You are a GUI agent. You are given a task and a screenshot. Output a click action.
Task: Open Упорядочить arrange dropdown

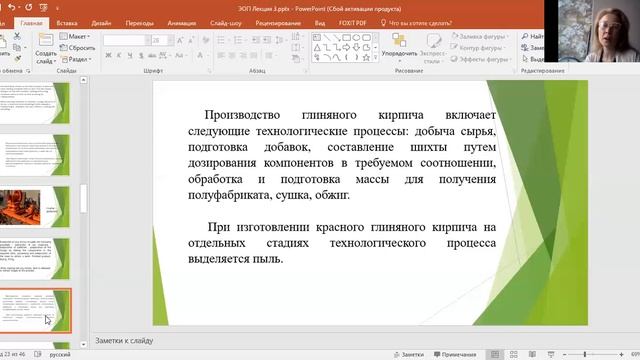[x=399, y=48]
